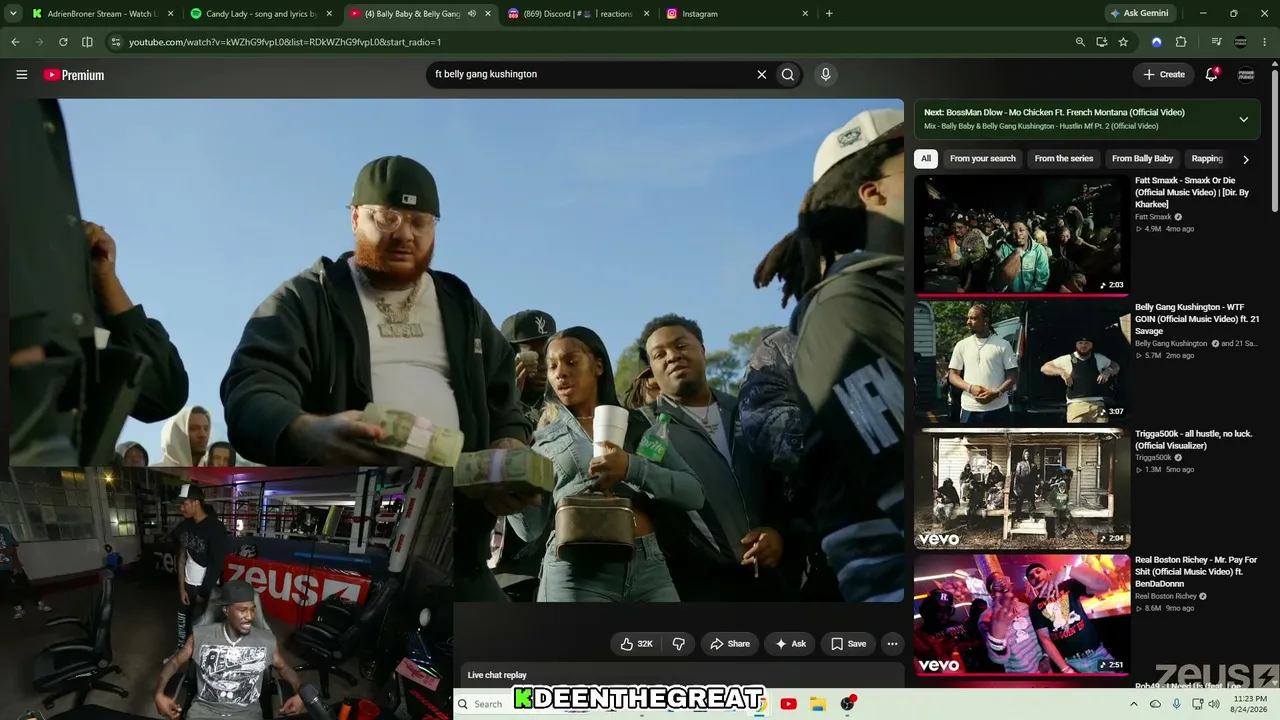Select the Rapping filter chip
1280x720 pixels.
pyautogui.click(x=1207, y=159)
